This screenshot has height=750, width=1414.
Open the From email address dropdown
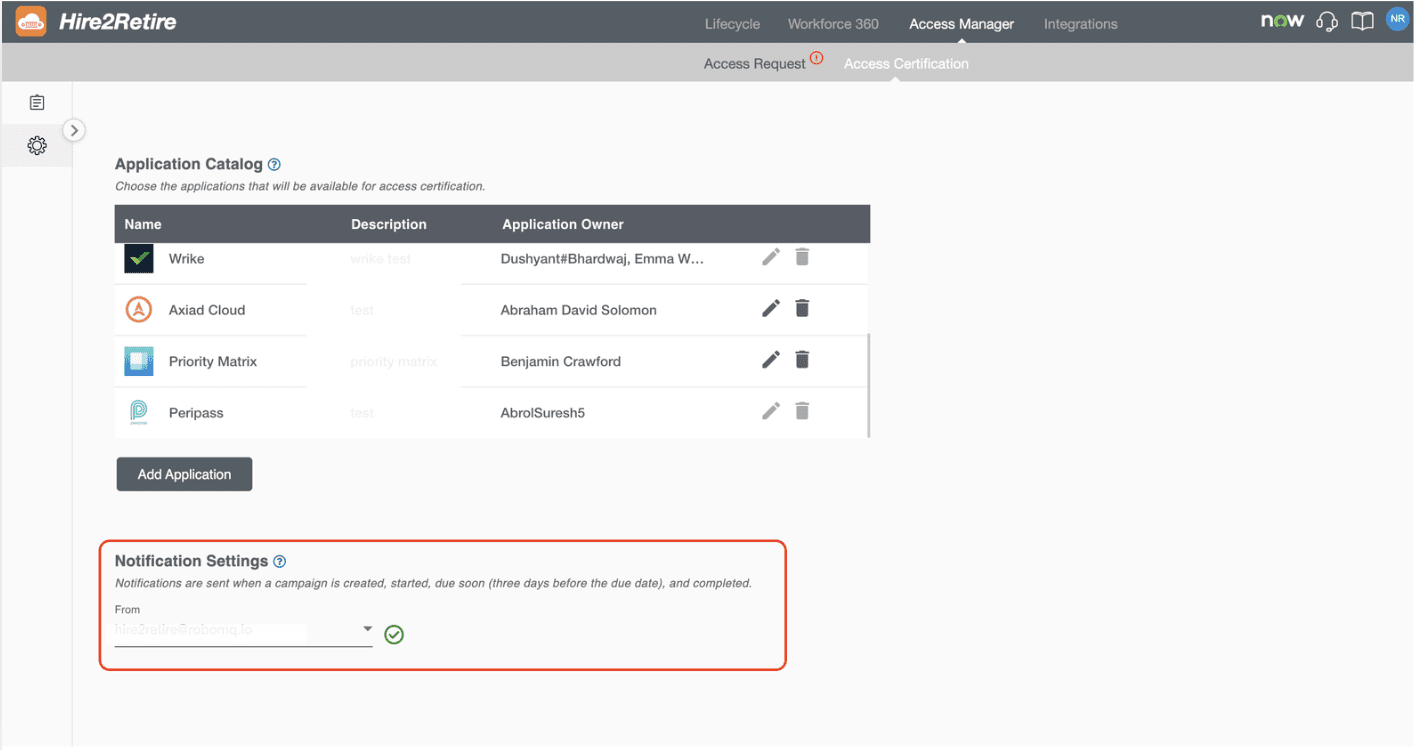tap(367, 630)
